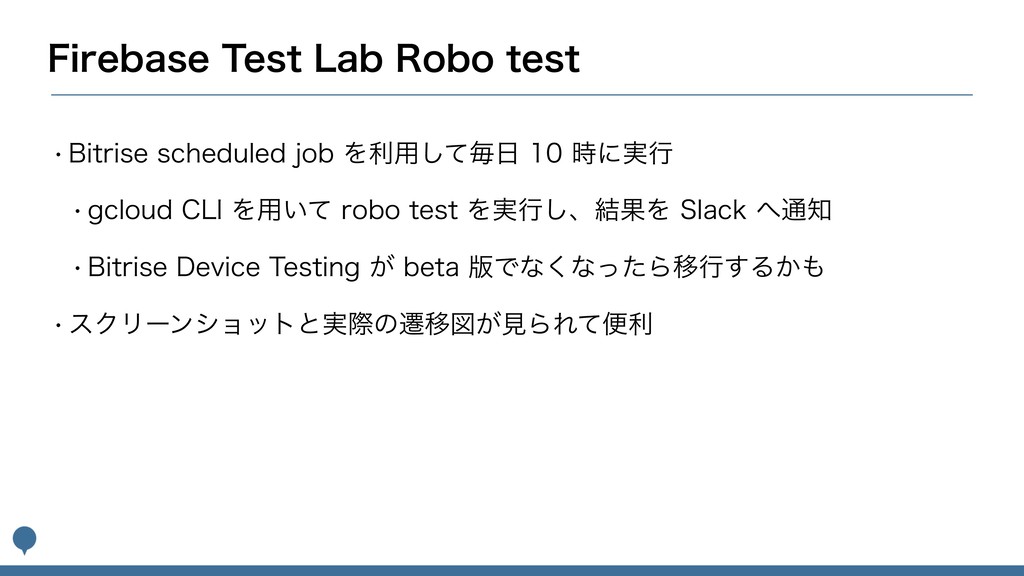Click the slide title Firebase Test Lab Robo test
Image resolution: width=1024 pixels, height=576 pixels.
pyautogui.click(x=314, y=58)
